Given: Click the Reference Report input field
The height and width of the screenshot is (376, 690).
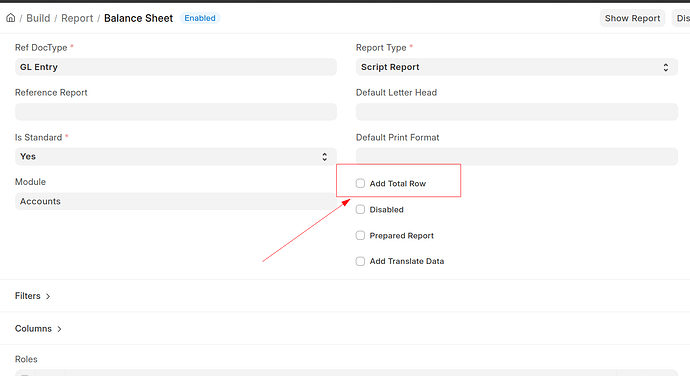Looking at the screenshot, I should (176, 112).
